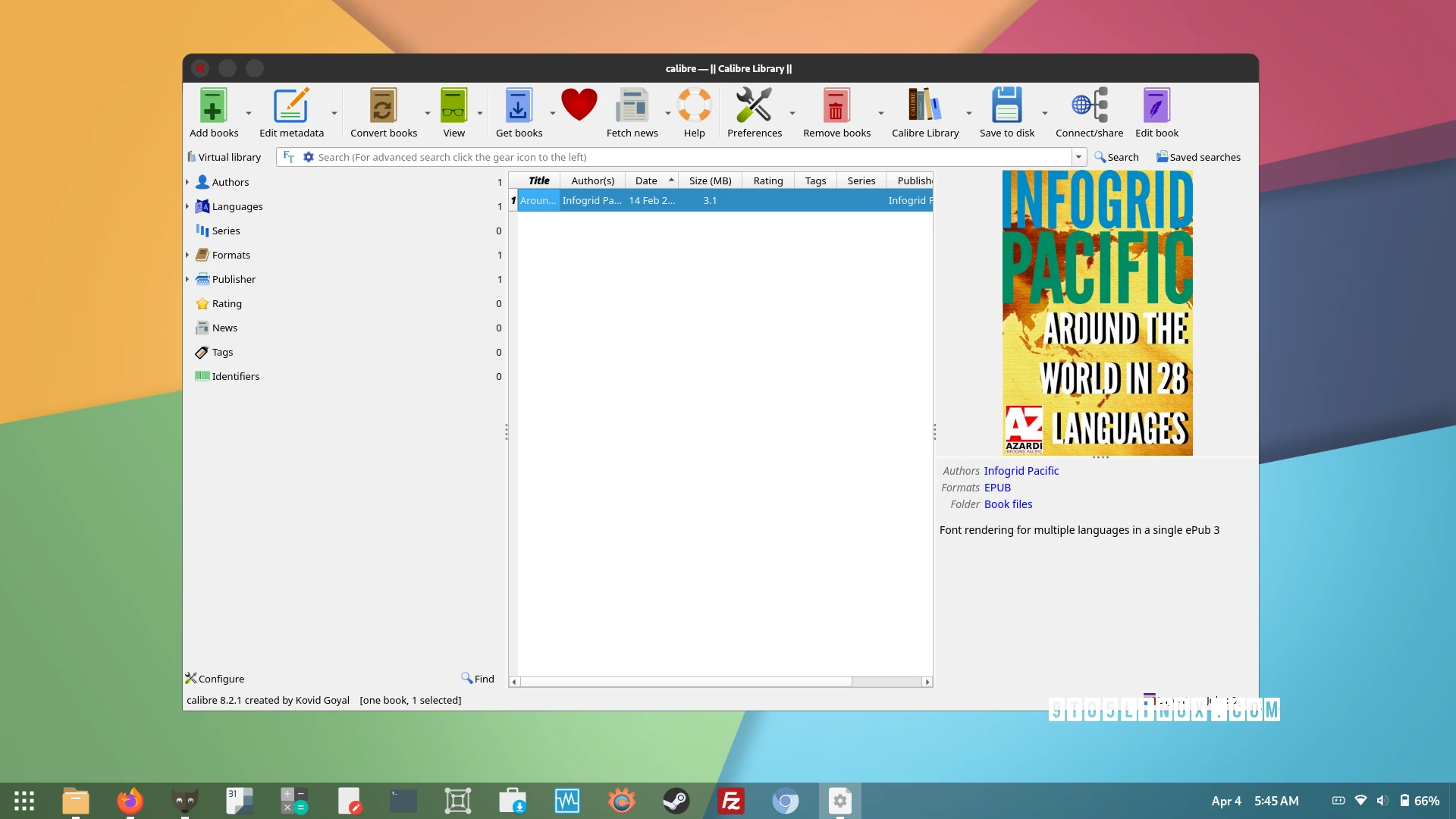Image resolution: width=1456 pixels, height=819 pixels.
Task: Open the Add books dropdown arrow
Action: [249, 114]
